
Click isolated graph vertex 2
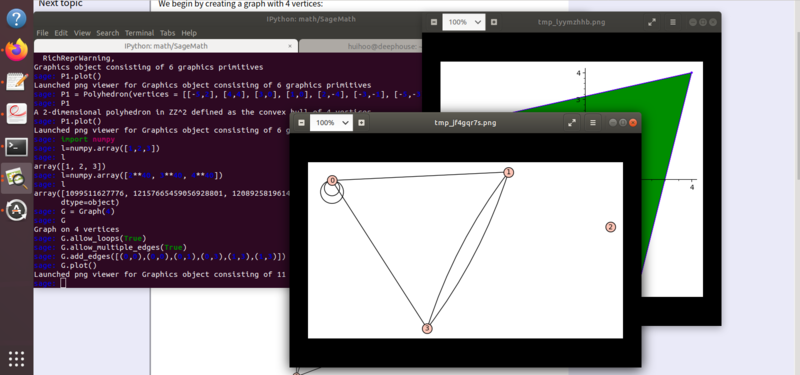610,227
